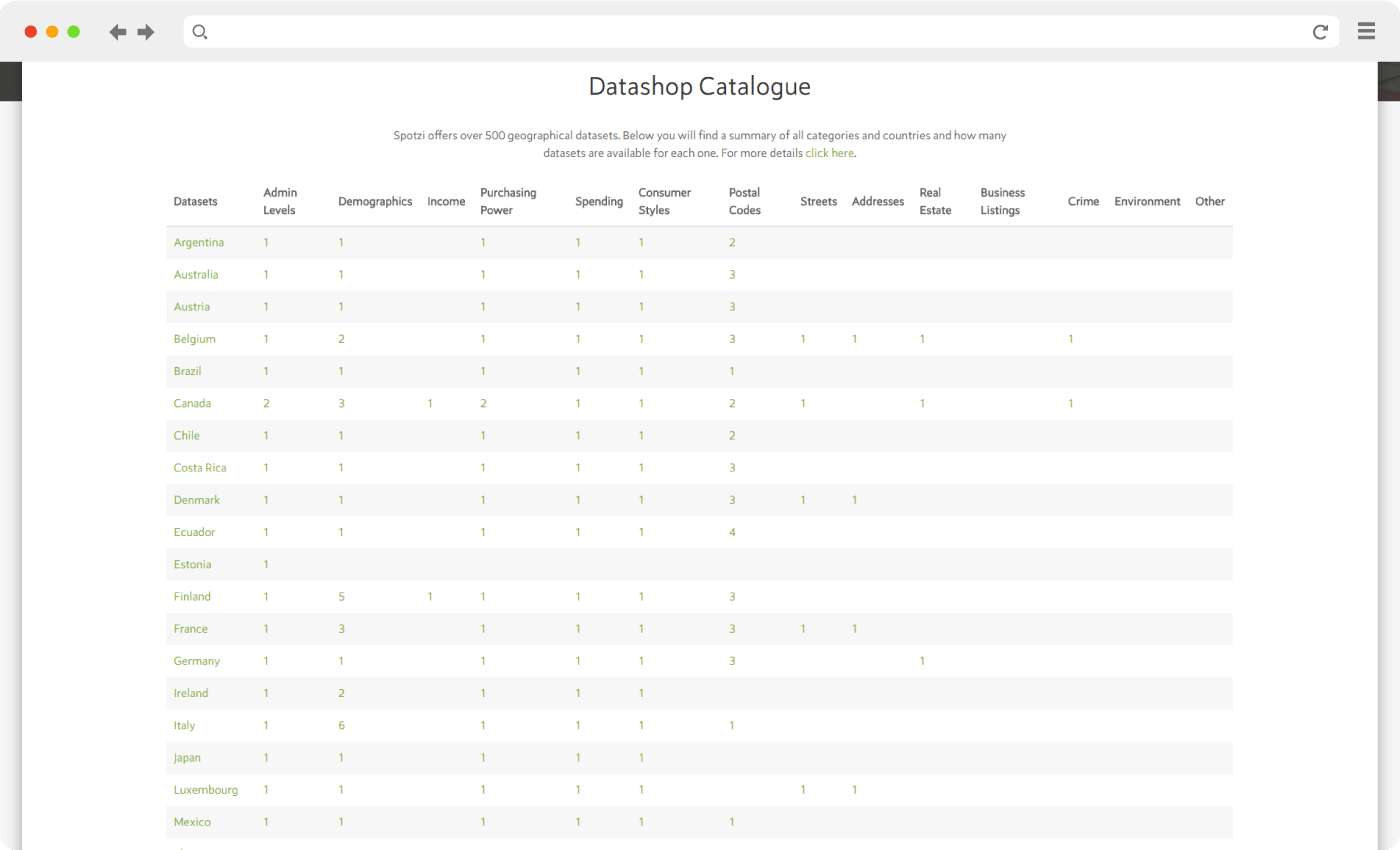Viewport: 1400px width, 850px height.
Task: Open the Japan datasets link
Action: [187, 758]
